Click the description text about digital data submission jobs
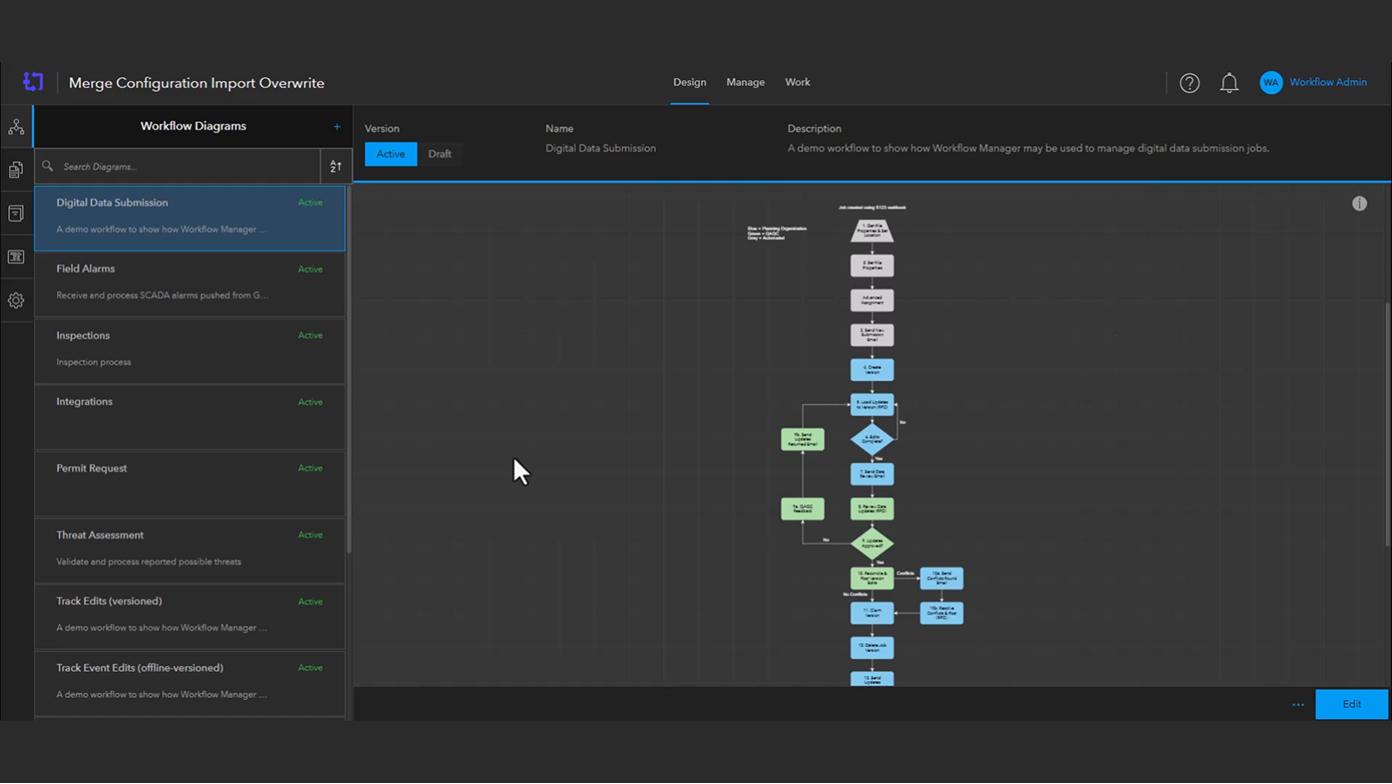Viewport: 1392px width, 784px height. click(1028, 148)
